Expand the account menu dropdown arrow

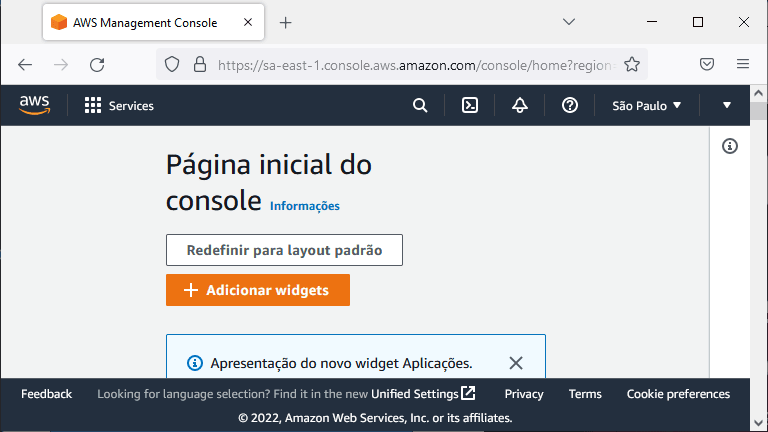726,105
